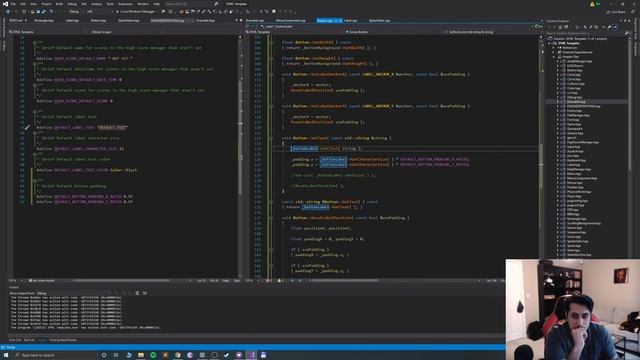Select Drawable.hpp in Solution Explorer
This screenshot has width=640, height=360.
coord(576,102)
